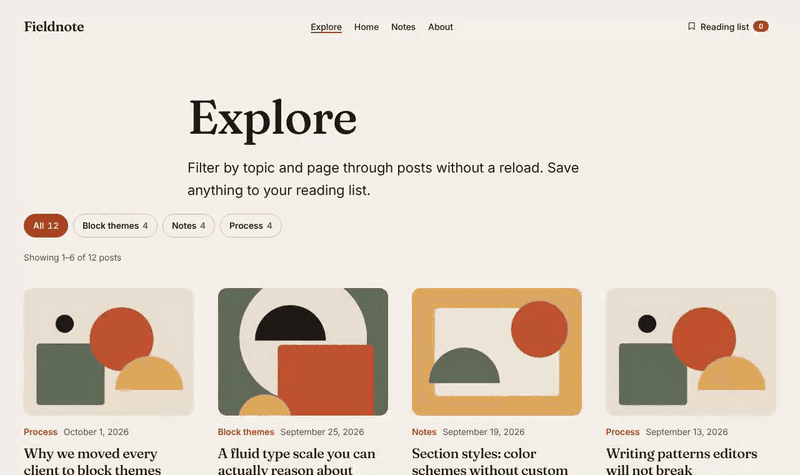
Task: Click the Reading list bookmark icon
Action: [x=691, y=26]
